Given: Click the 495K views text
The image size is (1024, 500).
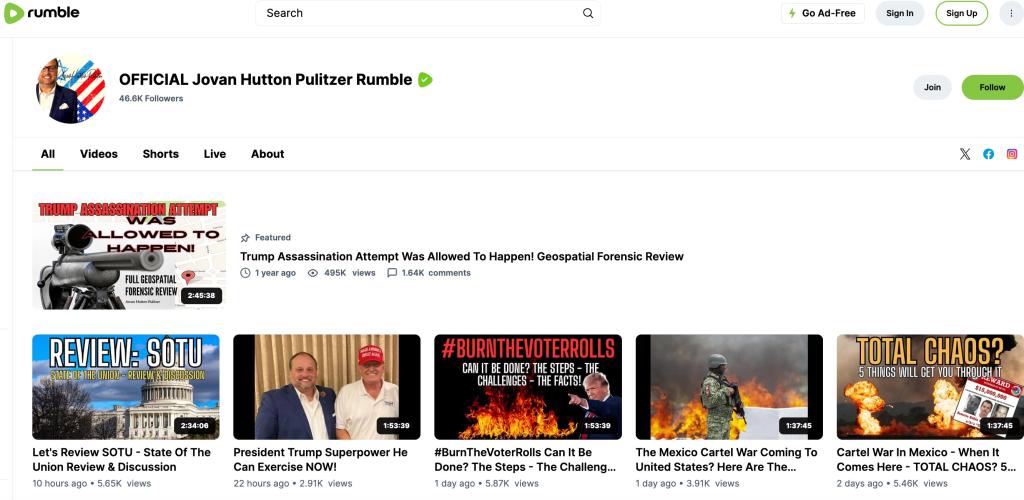Looking at the screenshot, I should (x=349, y=273).
